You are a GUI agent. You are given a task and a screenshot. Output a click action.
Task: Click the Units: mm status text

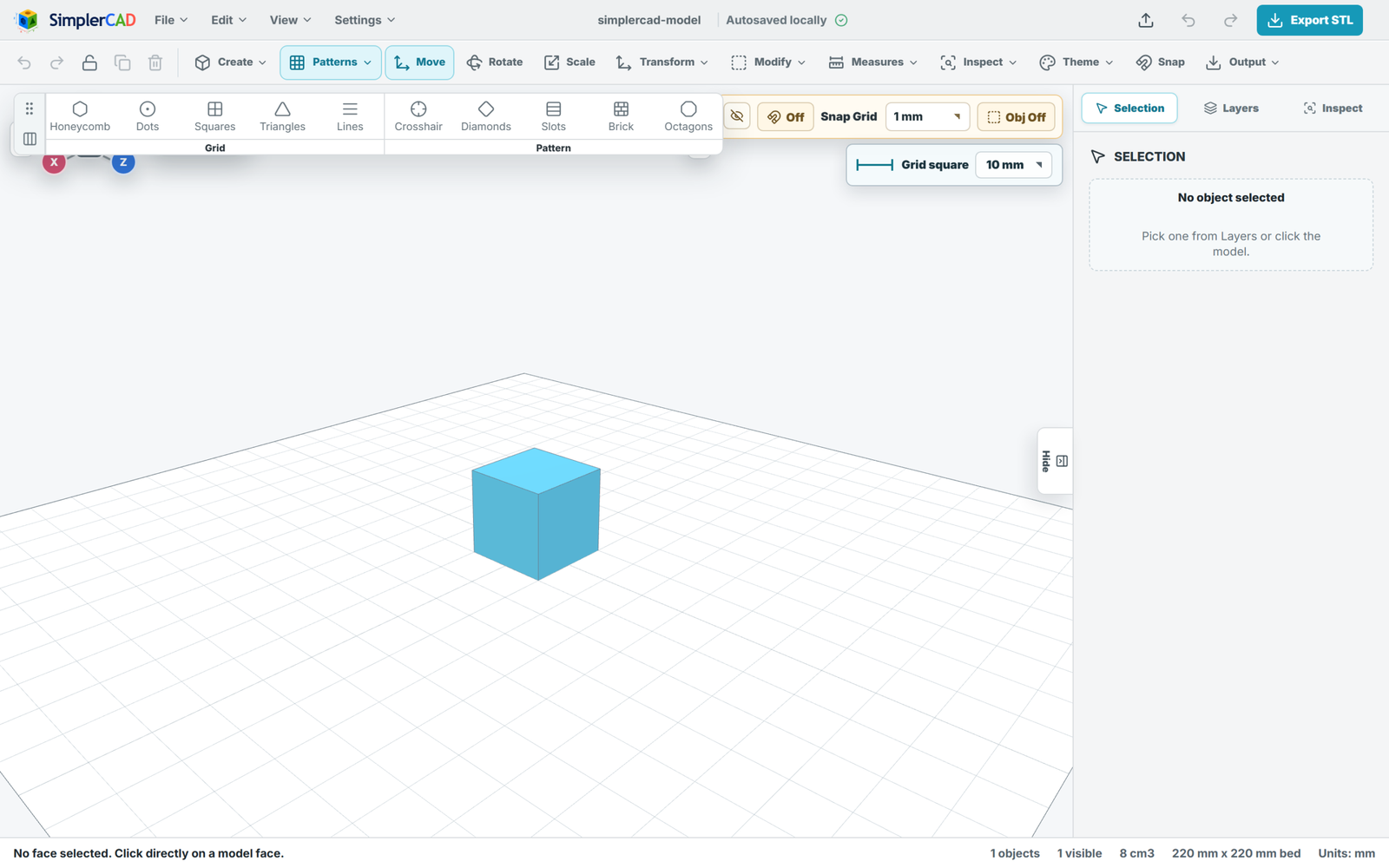(1346, 853)
